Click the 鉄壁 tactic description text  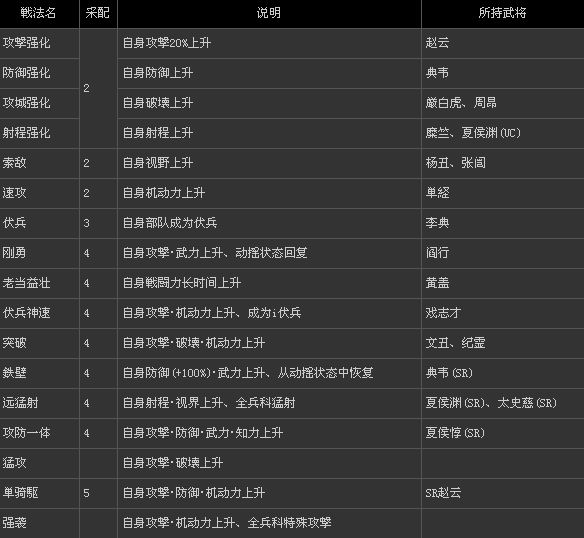click(248, 373)
